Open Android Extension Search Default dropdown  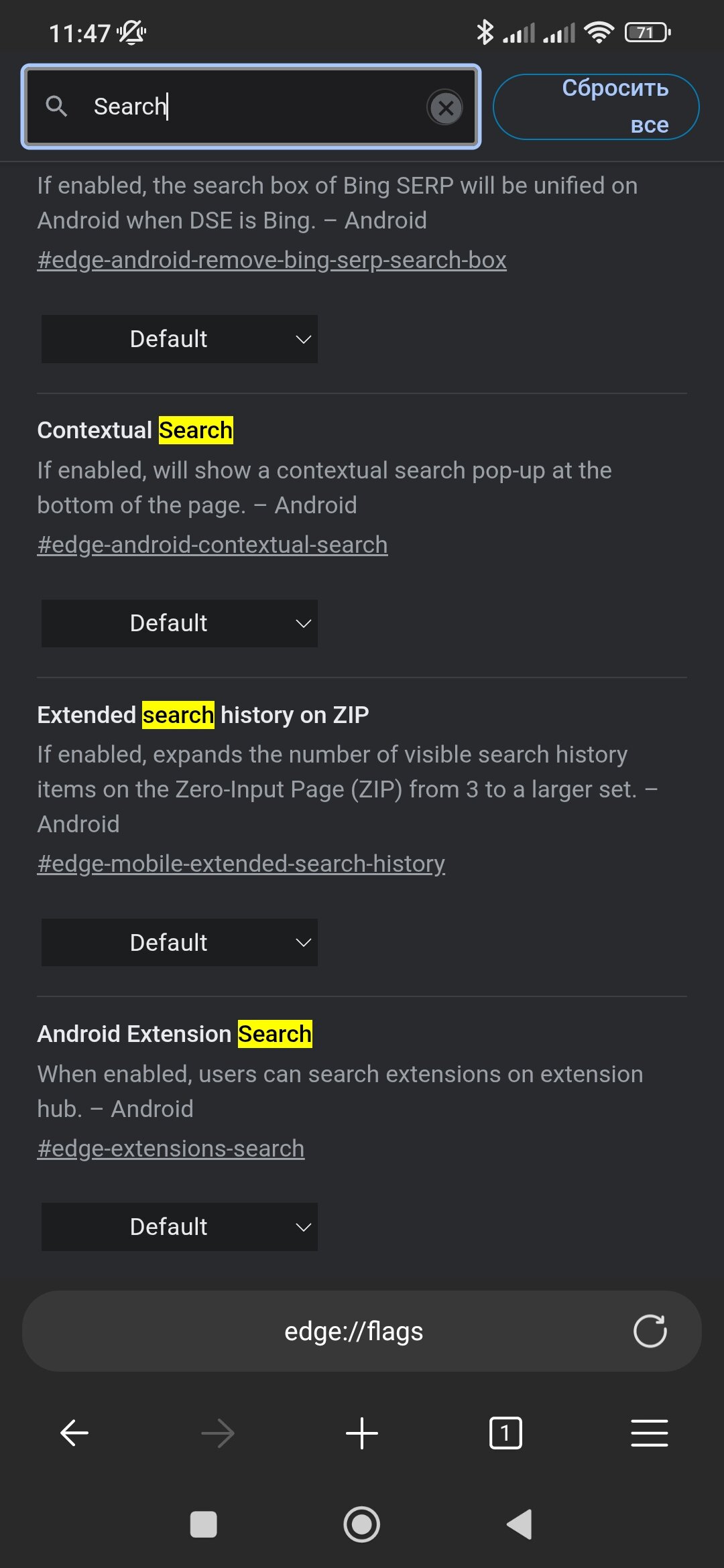(x=180, y=1227)
